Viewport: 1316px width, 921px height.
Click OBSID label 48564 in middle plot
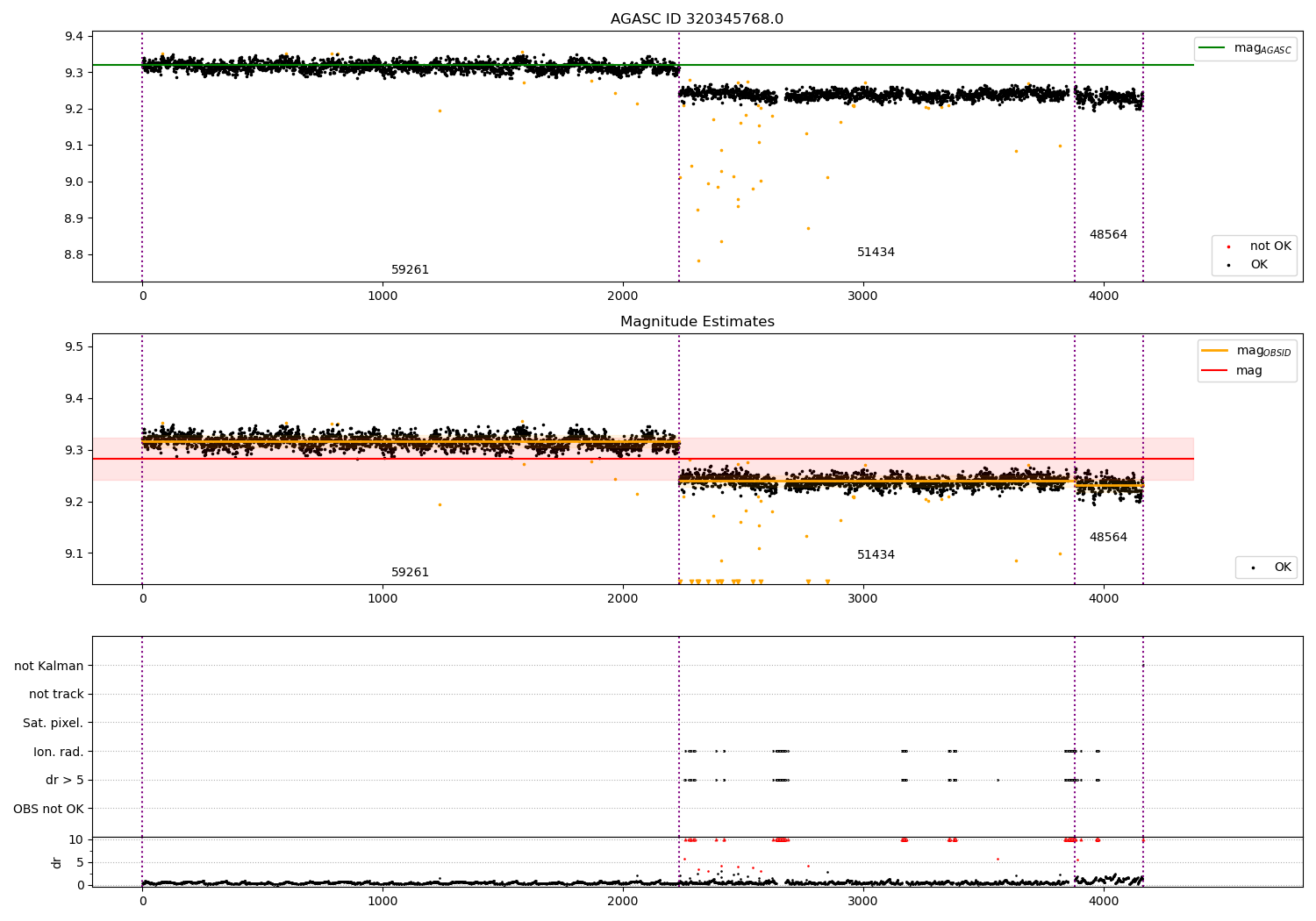coord(1108,538)
